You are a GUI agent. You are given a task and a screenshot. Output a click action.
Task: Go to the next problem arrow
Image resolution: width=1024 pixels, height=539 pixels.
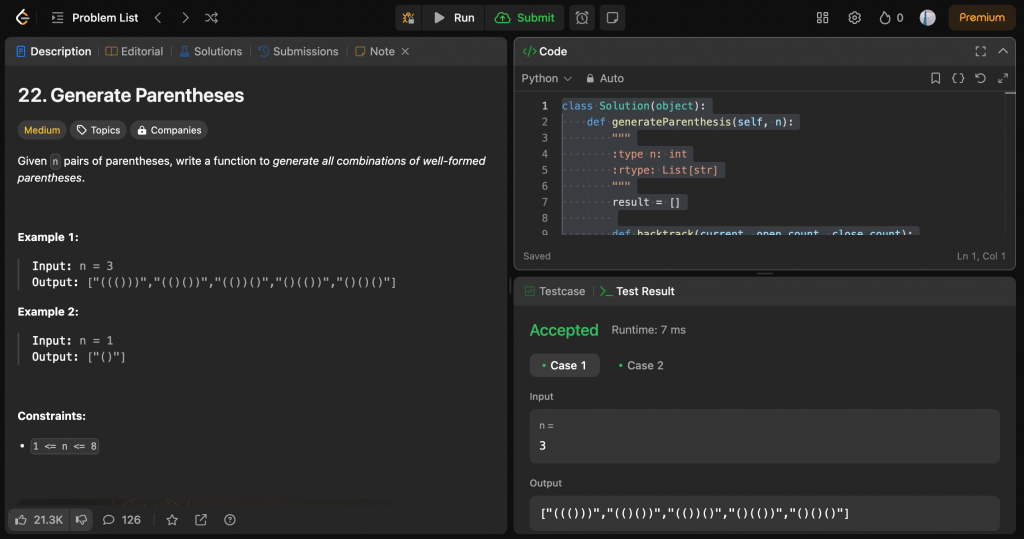(185, 18)
